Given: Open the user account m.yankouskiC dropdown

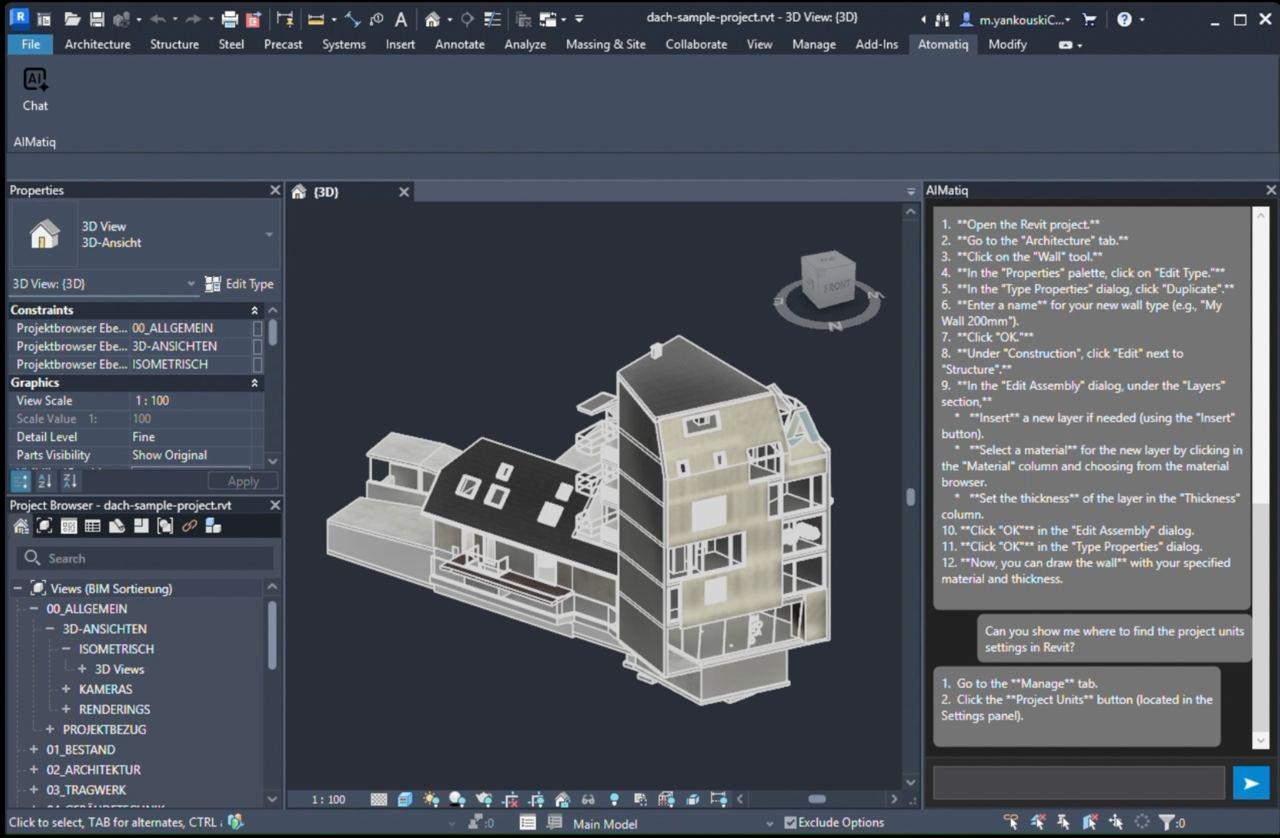Looking at the screenshot, I should (x=1016, y=19).
